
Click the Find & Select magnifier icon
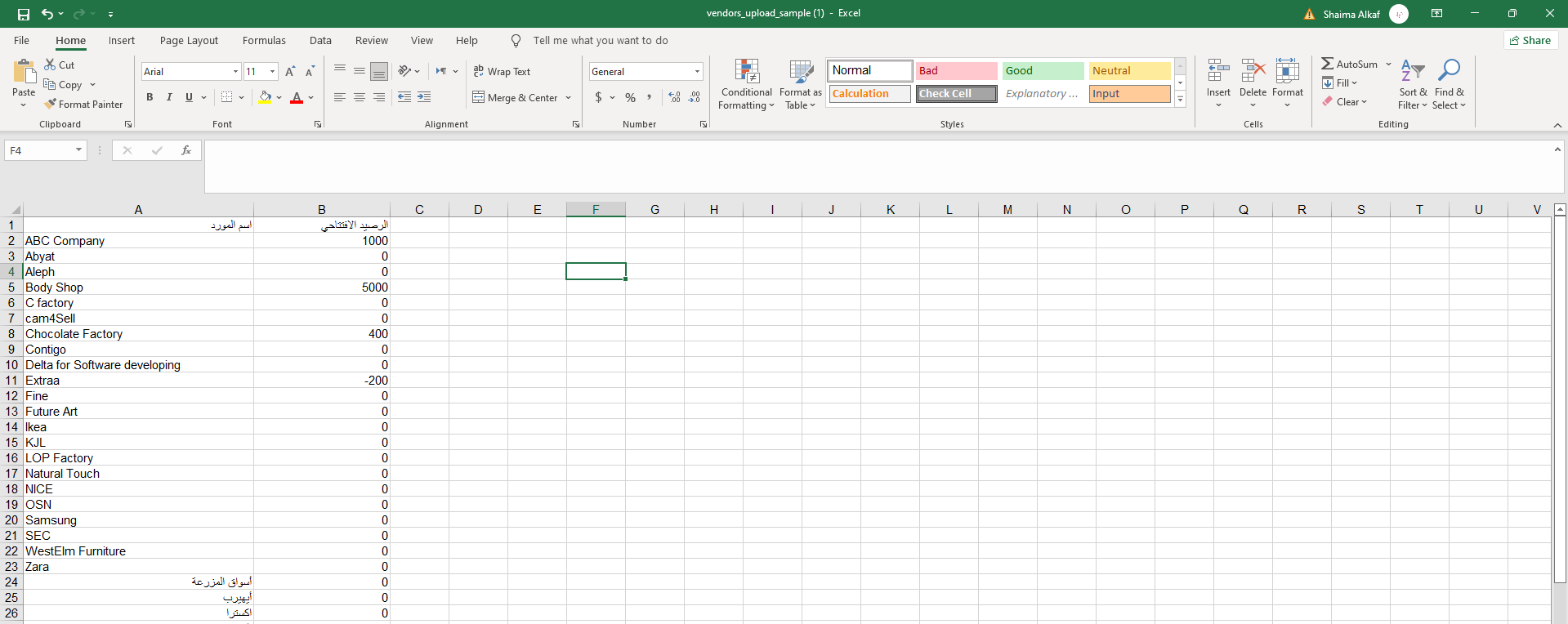[1449, 72]
